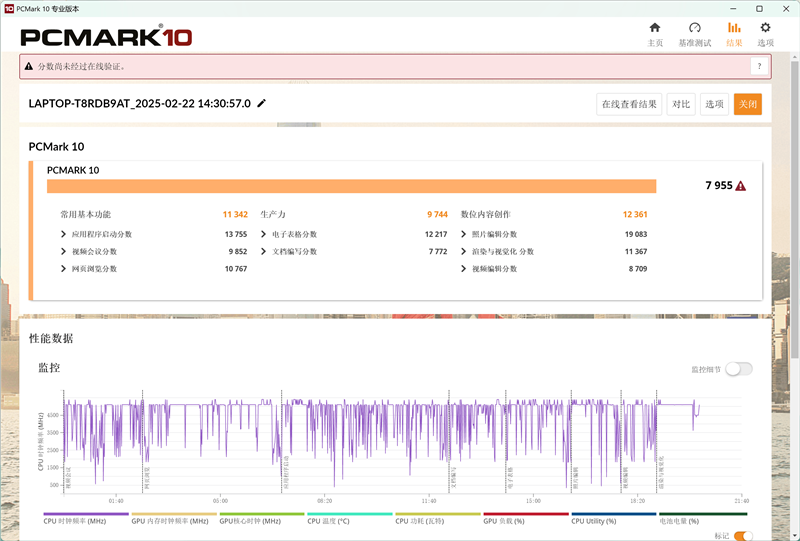Click the 对比 compare button
800x541 pixels.
(681, 104)
